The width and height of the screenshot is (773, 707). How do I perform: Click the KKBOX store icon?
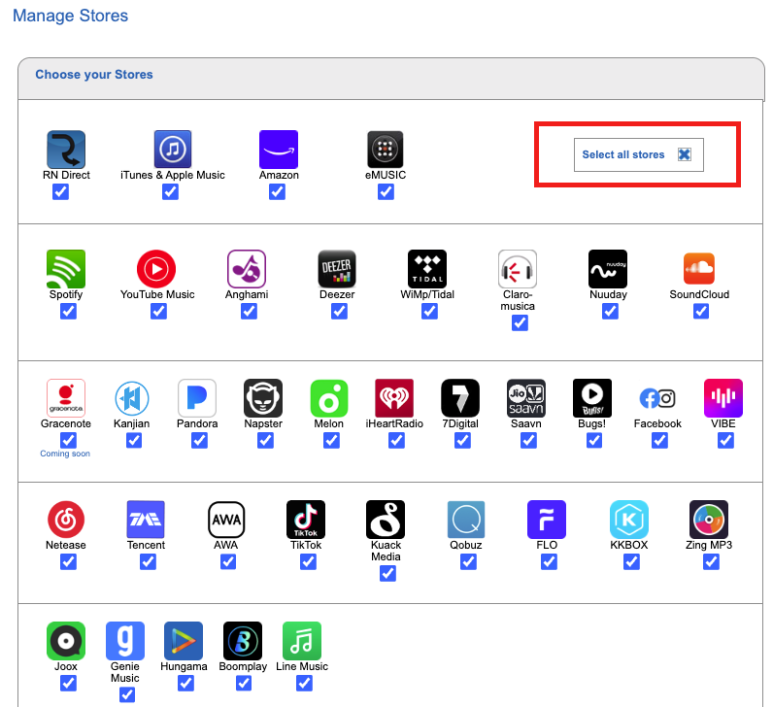(629, 519)
